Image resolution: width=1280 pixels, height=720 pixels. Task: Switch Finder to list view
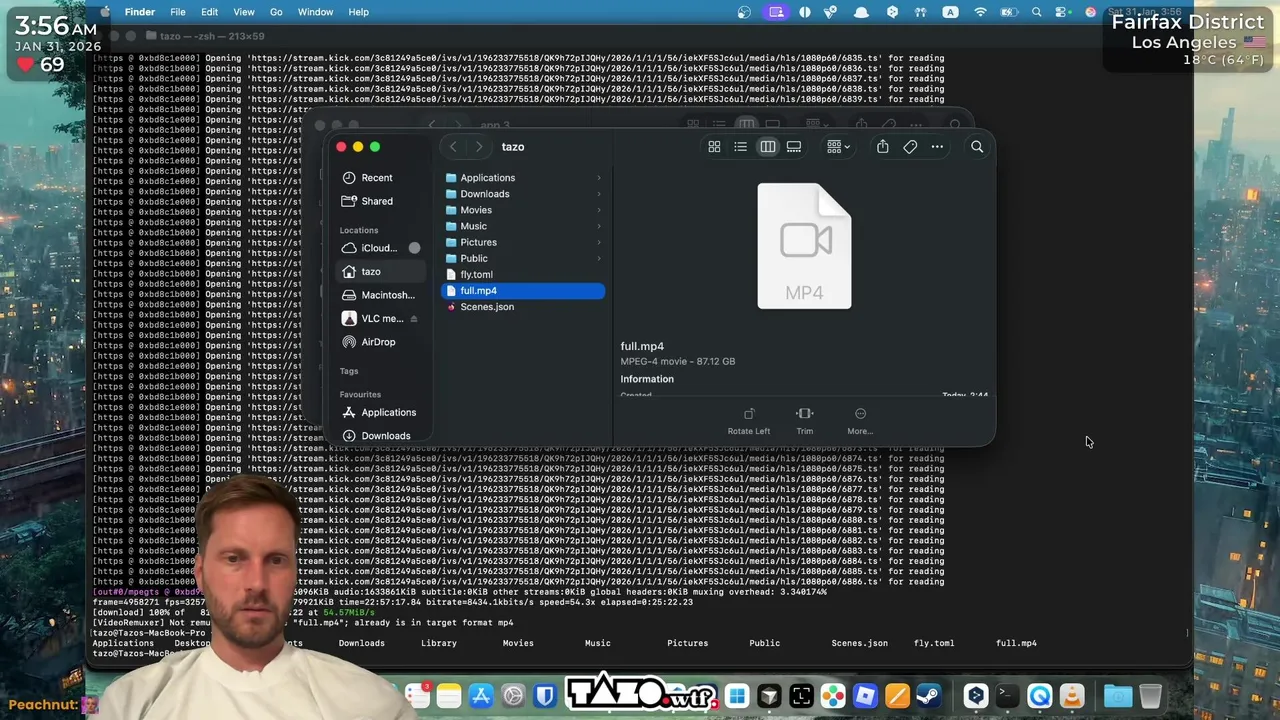coord(740,147)
